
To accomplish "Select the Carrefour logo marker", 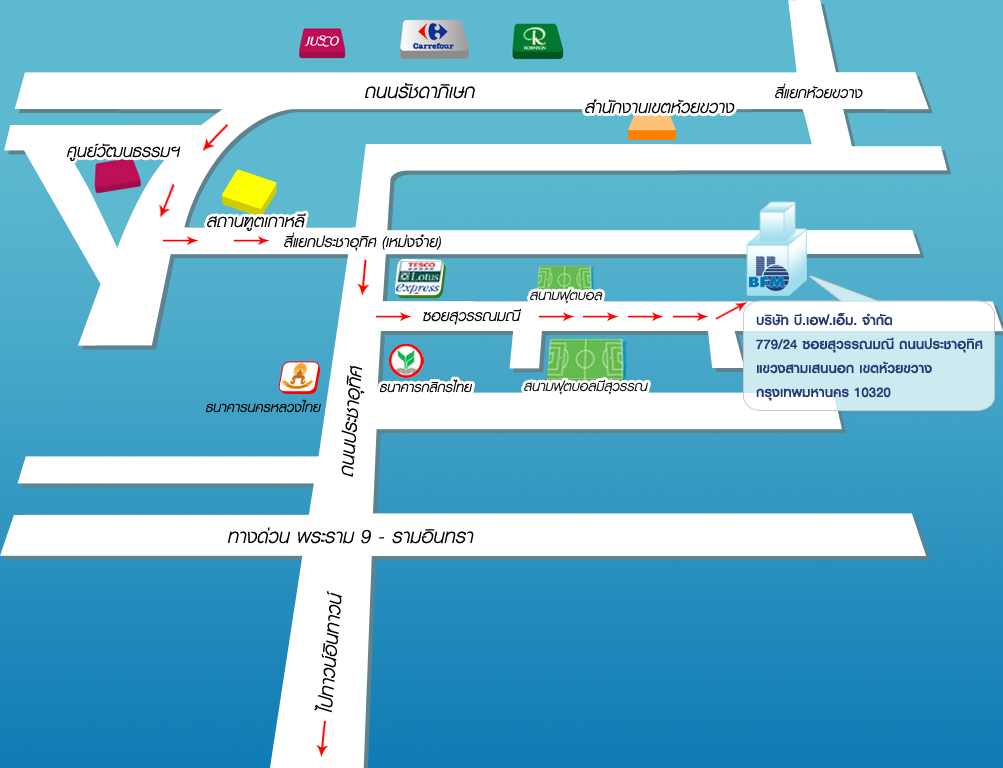I will 434,38.
